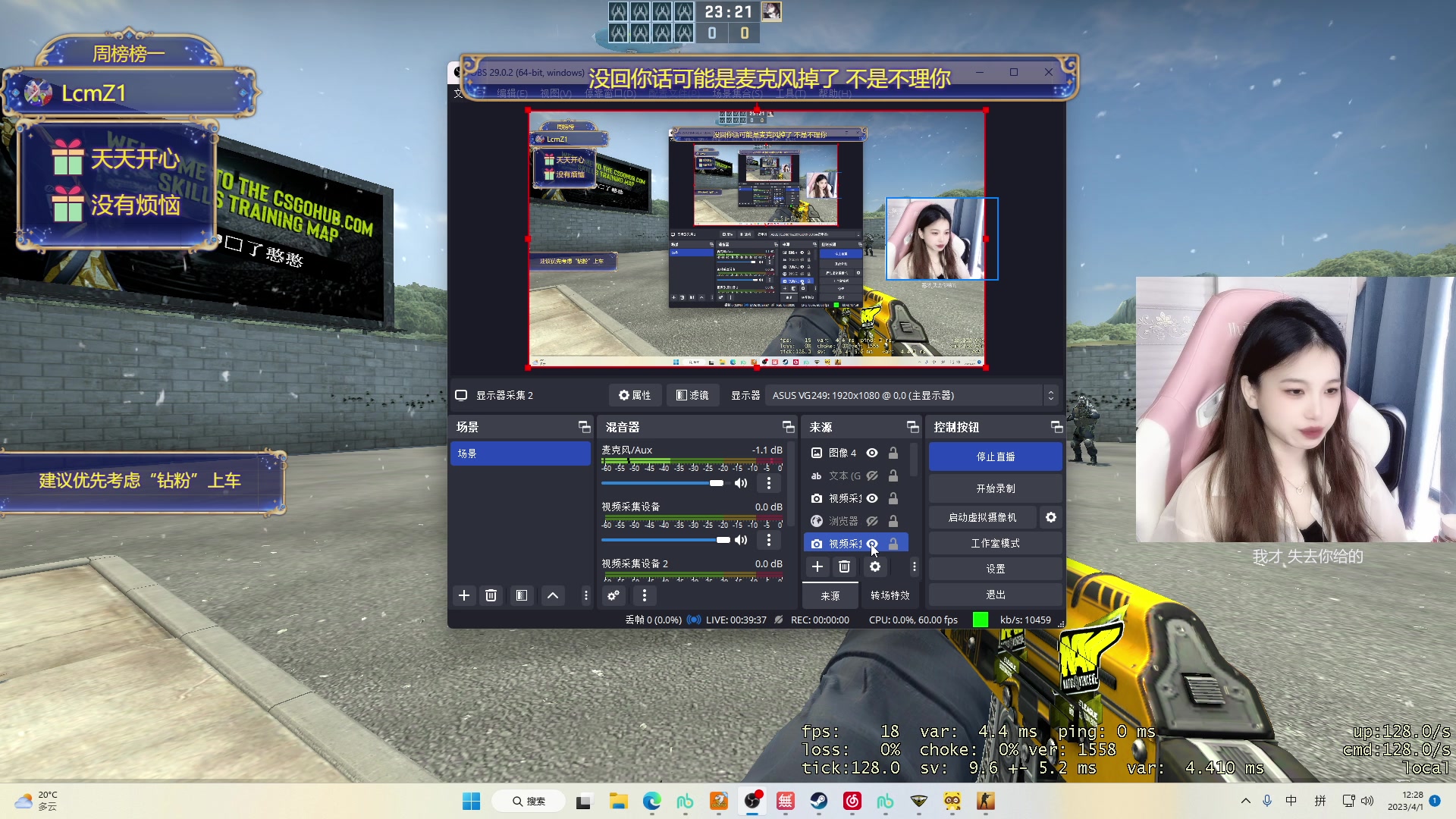Open CS:GO icon in taskbar
1456x819 pixels.
pos(985,801)
